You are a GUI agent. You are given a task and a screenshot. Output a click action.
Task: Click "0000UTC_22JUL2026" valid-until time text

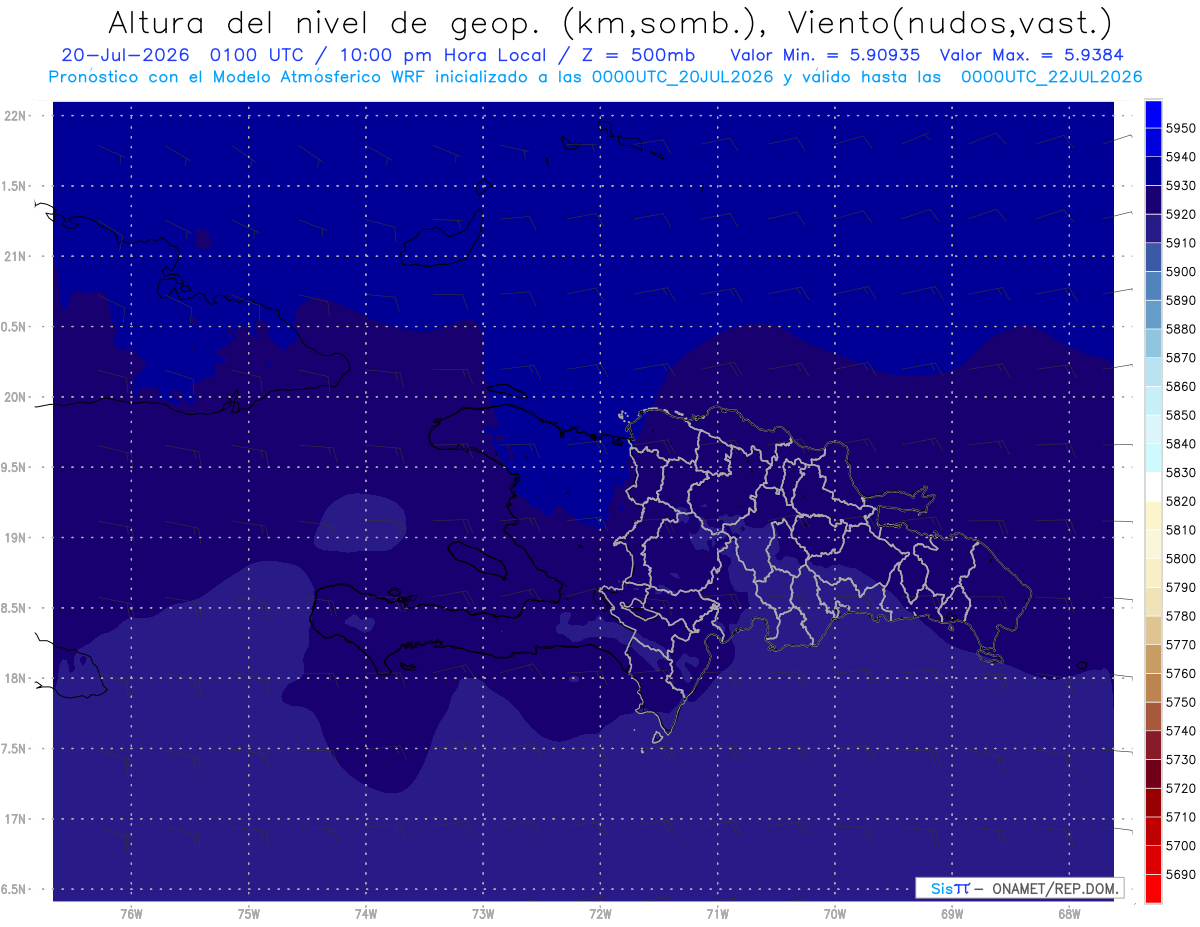1052,77
